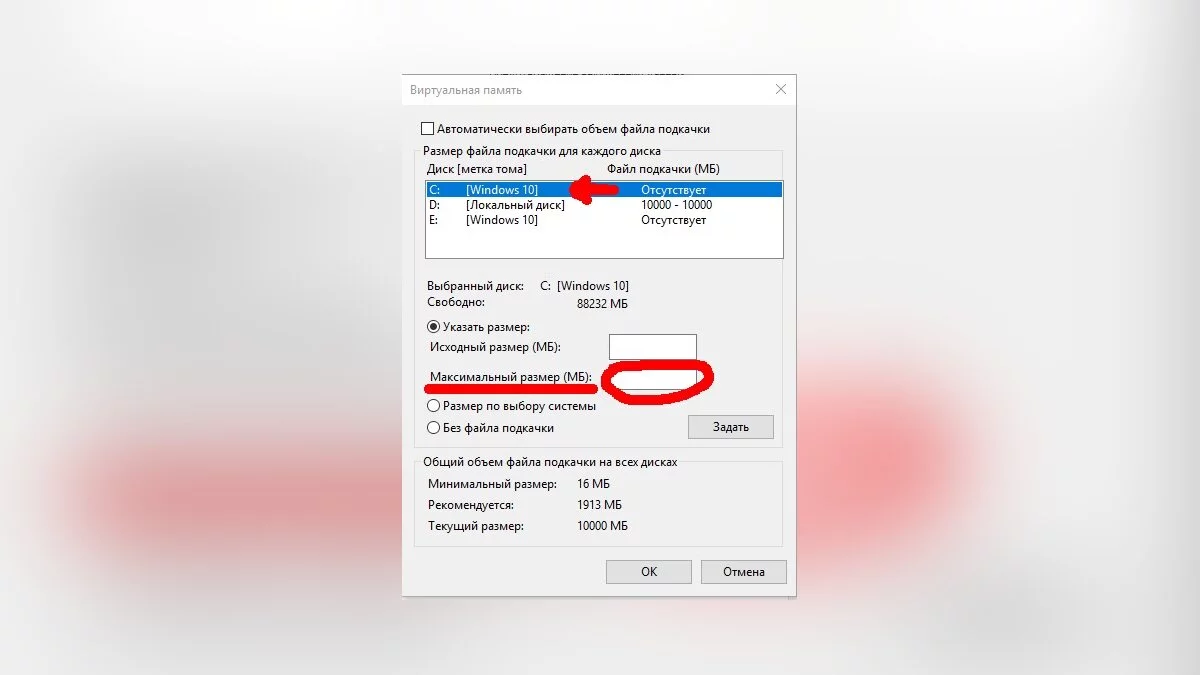Focus the Максимальный размер (МБ) field
Screen dimensions: 1200x675
click(653, 378)
